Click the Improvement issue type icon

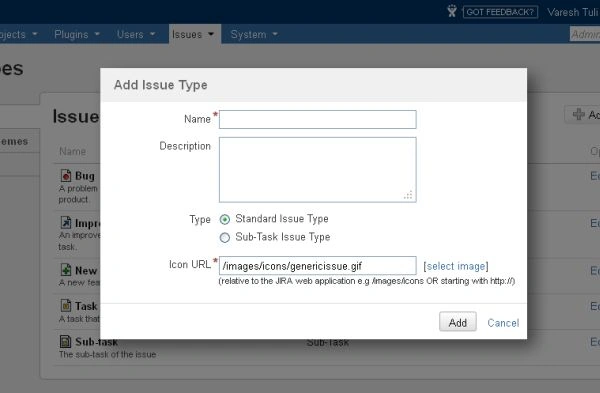66,222
